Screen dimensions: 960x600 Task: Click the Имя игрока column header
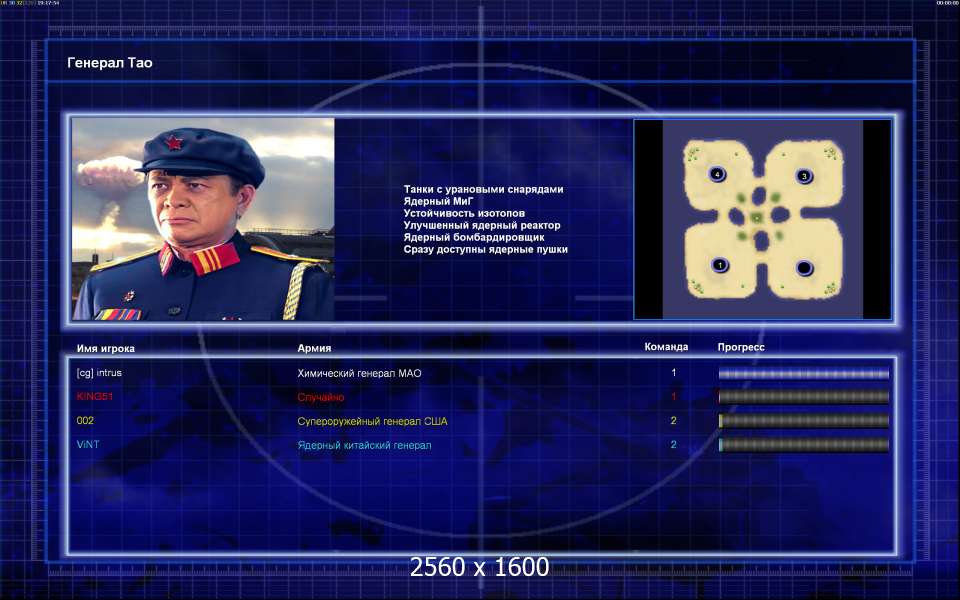(x=106, y=348)
